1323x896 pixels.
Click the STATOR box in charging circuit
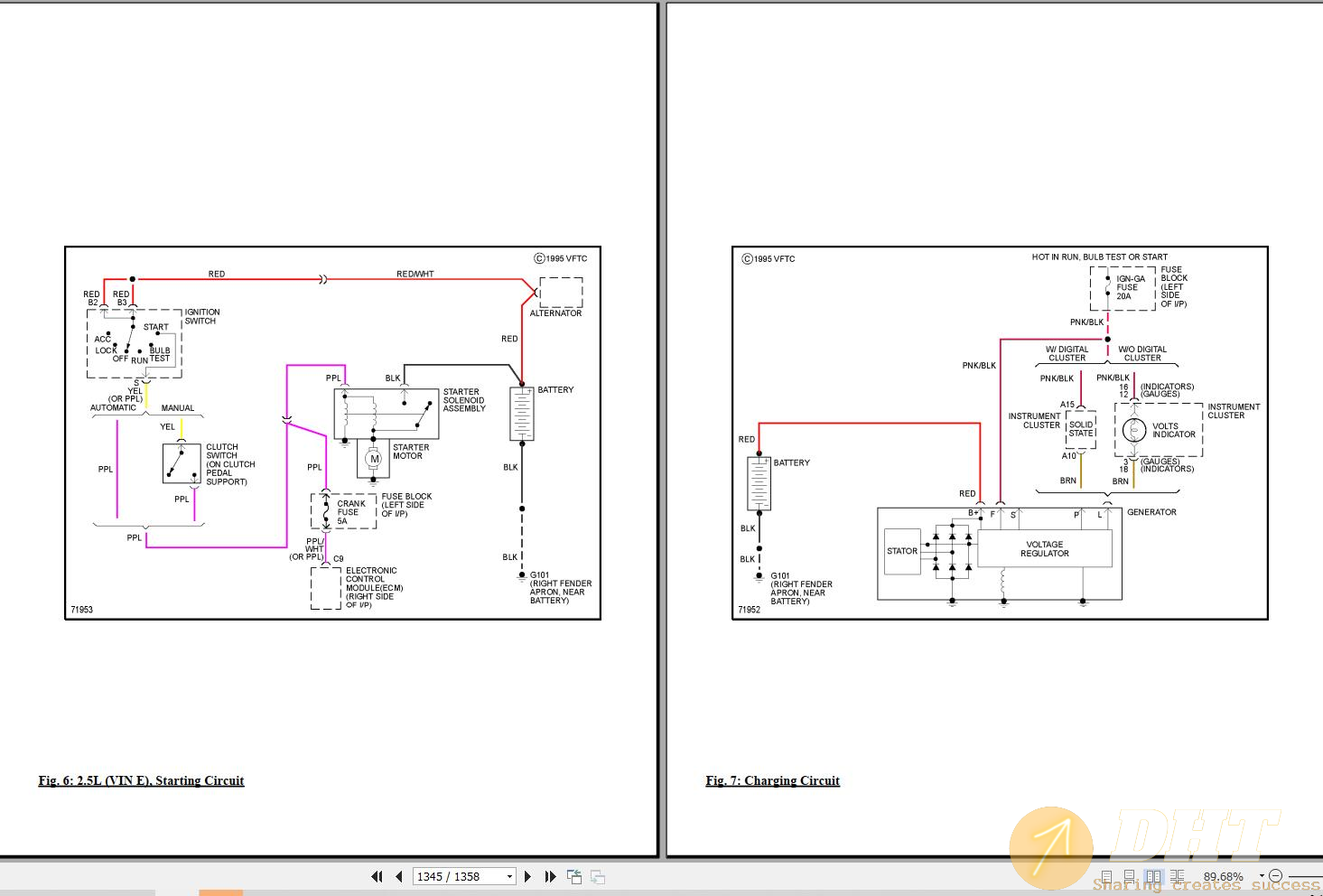tap(902, 551)
